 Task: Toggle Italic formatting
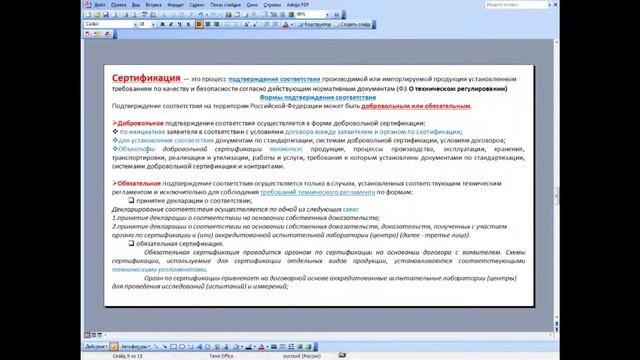click(x=171, y=24)
